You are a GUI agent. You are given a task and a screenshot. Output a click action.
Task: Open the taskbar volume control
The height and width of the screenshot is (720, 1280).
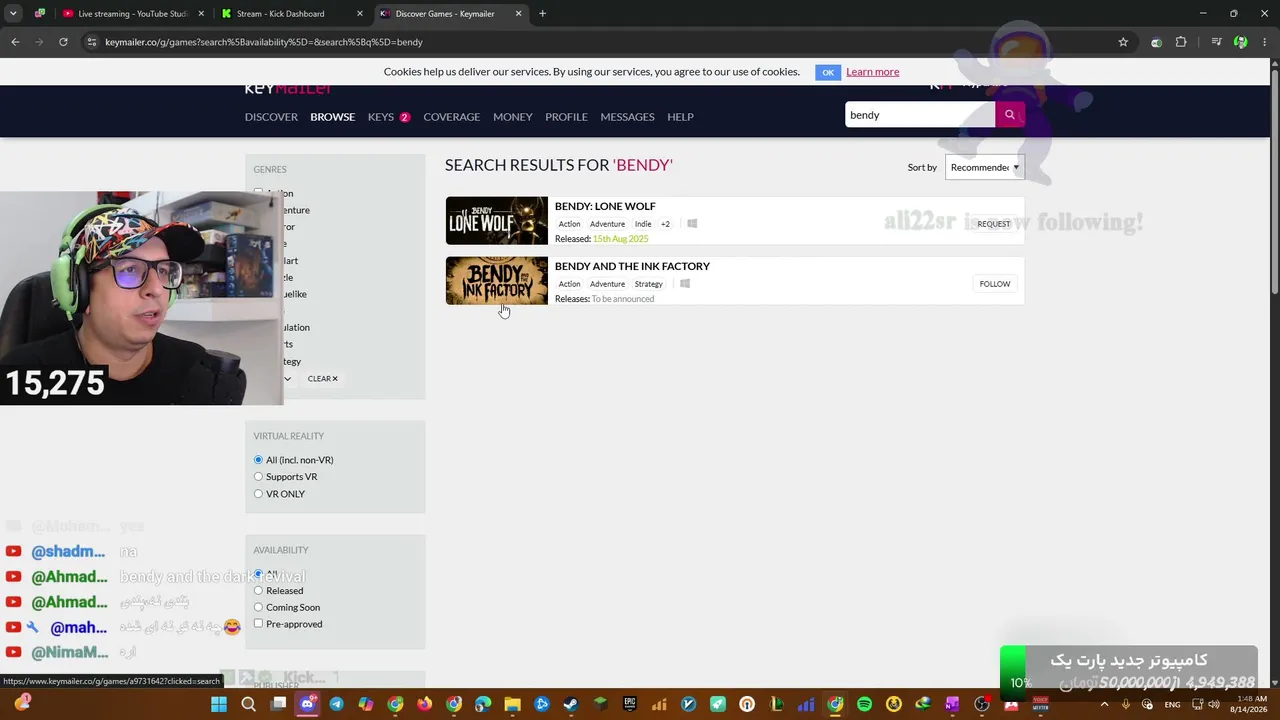(x=1214, y=704)
